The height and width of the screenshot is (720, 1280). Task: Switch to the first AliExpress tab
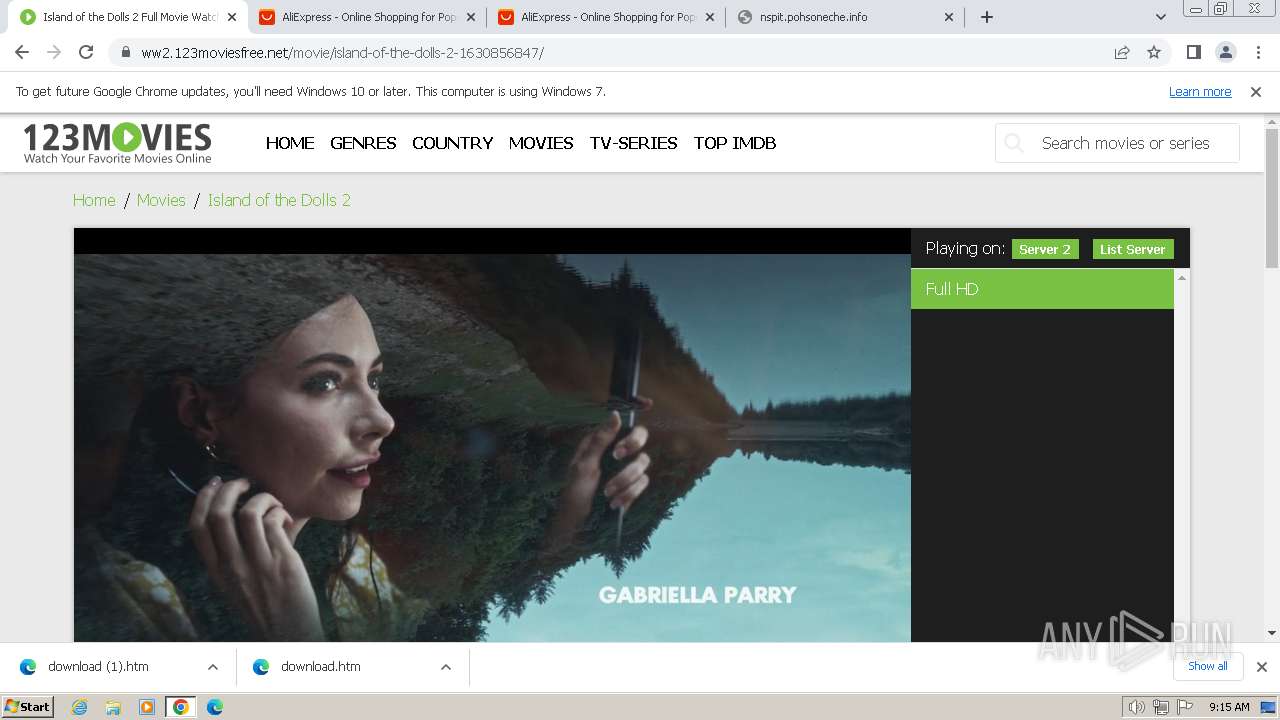(x=368, y=17)
